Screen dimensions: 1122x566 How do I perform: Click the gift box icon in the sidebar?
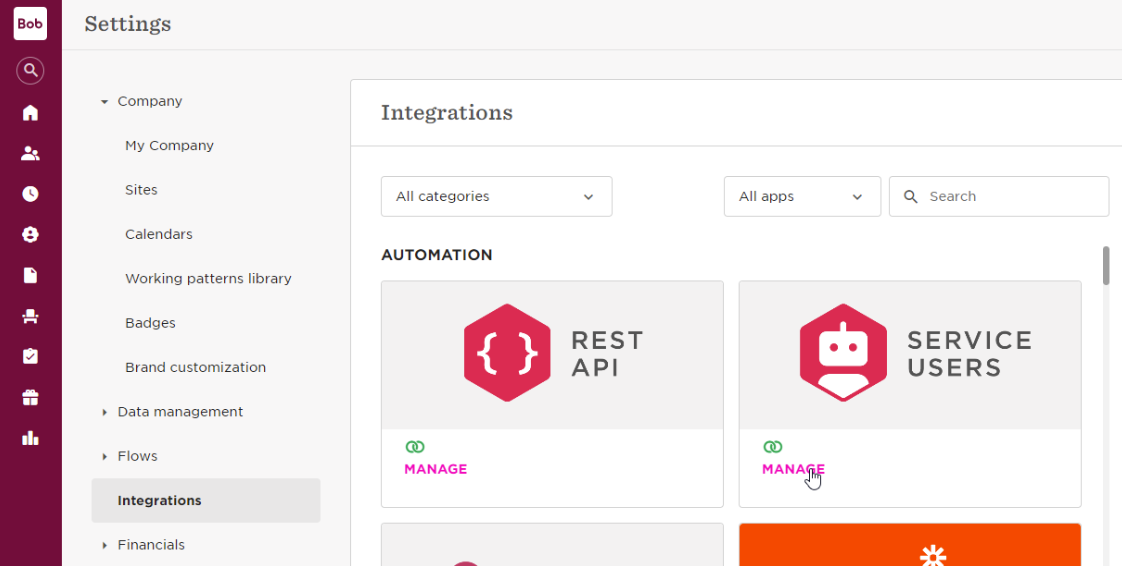[x=30, y=398]
